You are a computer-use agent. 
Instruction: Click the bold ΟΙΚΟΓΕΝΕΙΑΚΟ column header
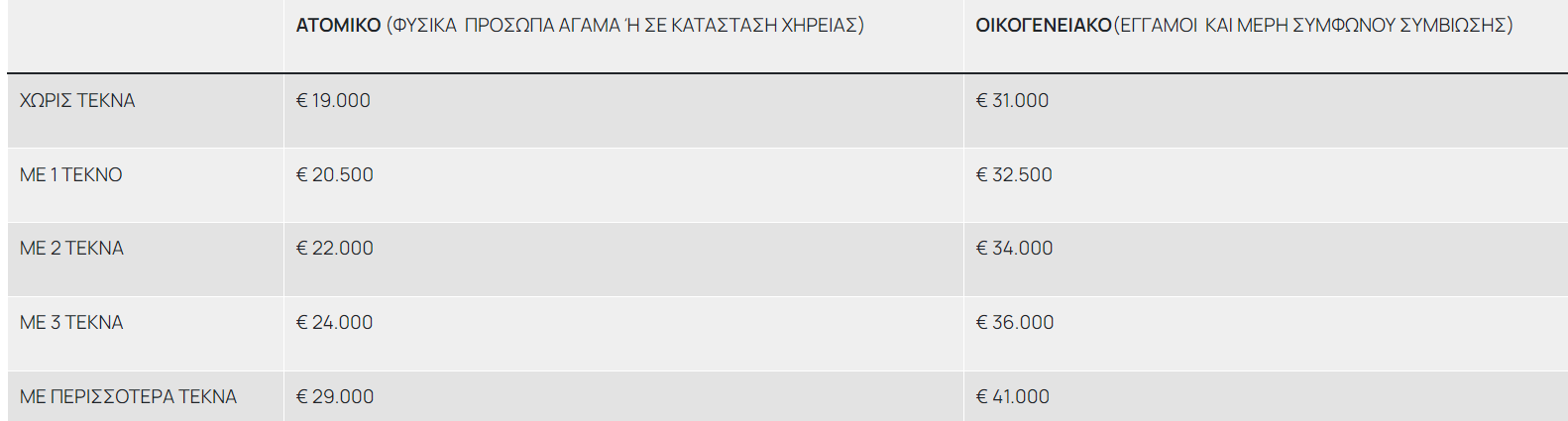tap(1043, 26)
